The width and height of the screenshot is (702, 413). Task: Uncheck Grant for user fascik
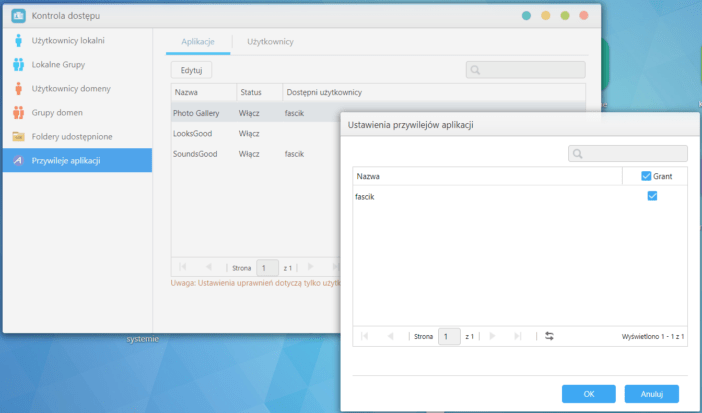tap(652, 196)
